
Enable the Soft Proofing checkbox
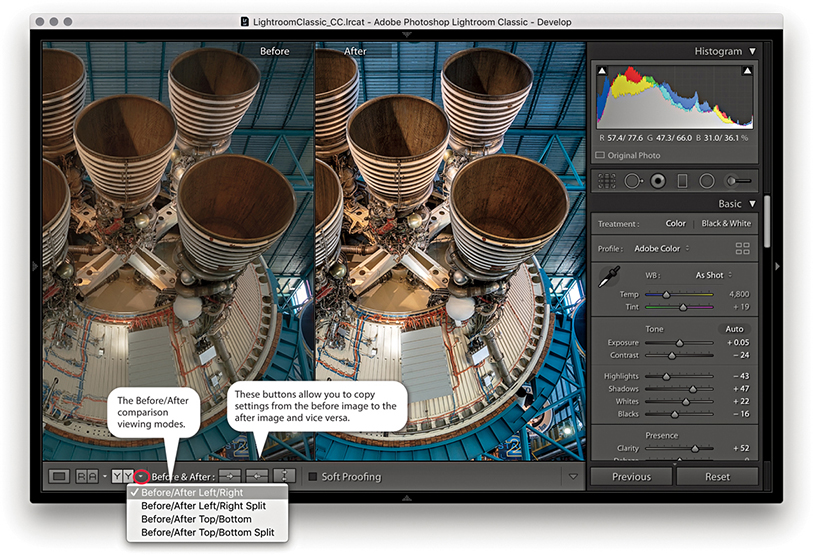point(313,477)
